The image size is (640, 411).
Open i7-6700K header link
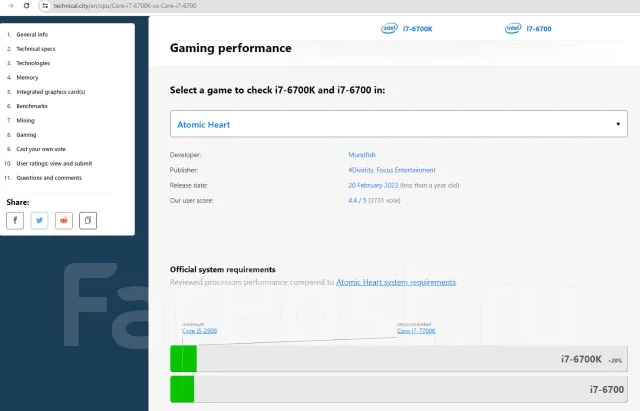pyautogui.click(x=417, y=29)
